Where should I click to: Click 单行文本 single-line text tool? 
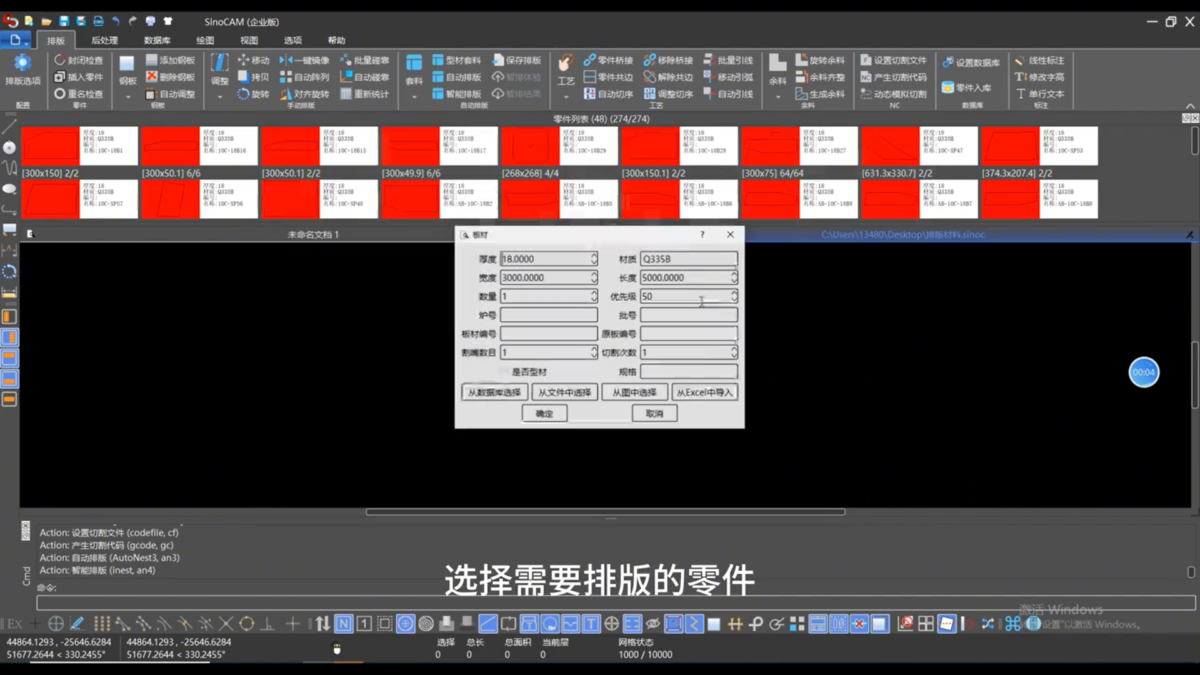coord(1040,94)
